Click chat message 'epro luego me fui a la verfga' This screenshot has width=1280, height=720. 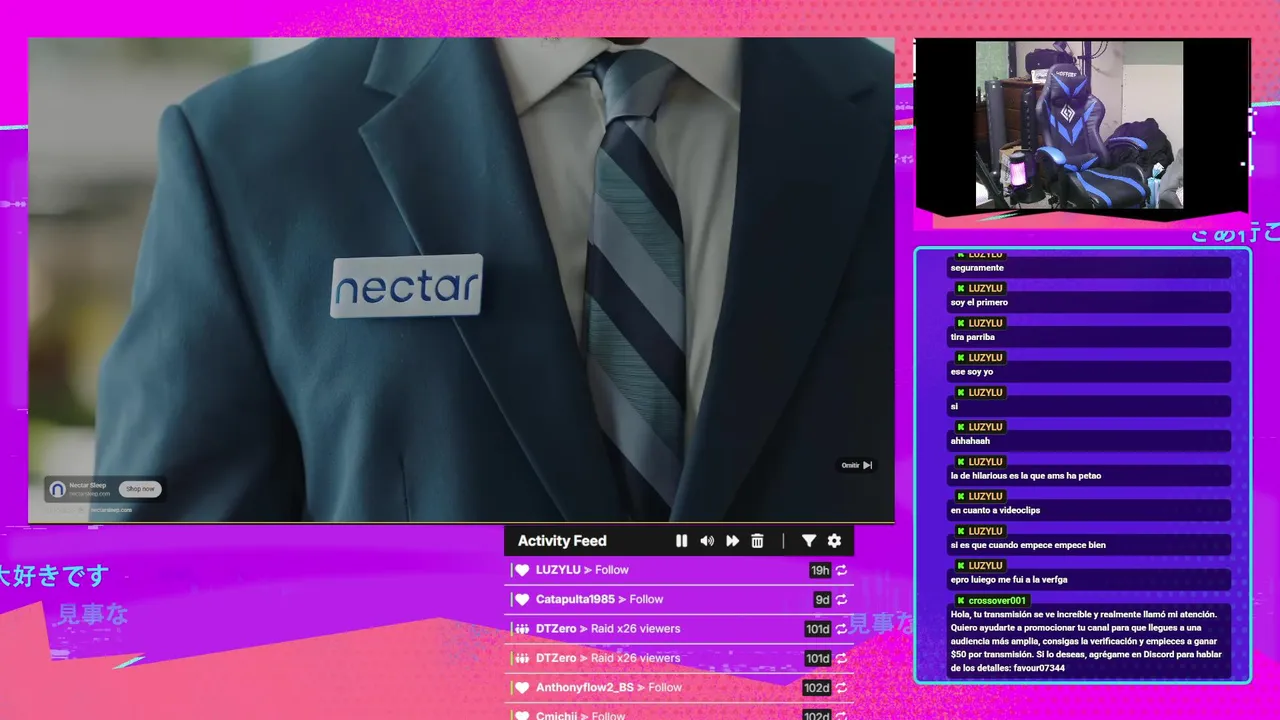click(1089, 580)
